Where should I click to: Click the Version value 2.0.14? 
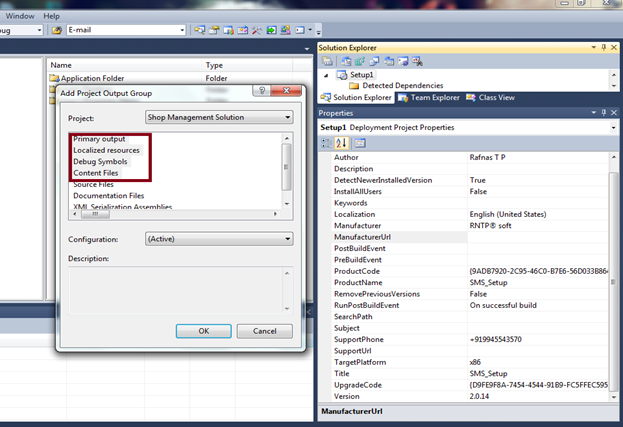[479, 396]
